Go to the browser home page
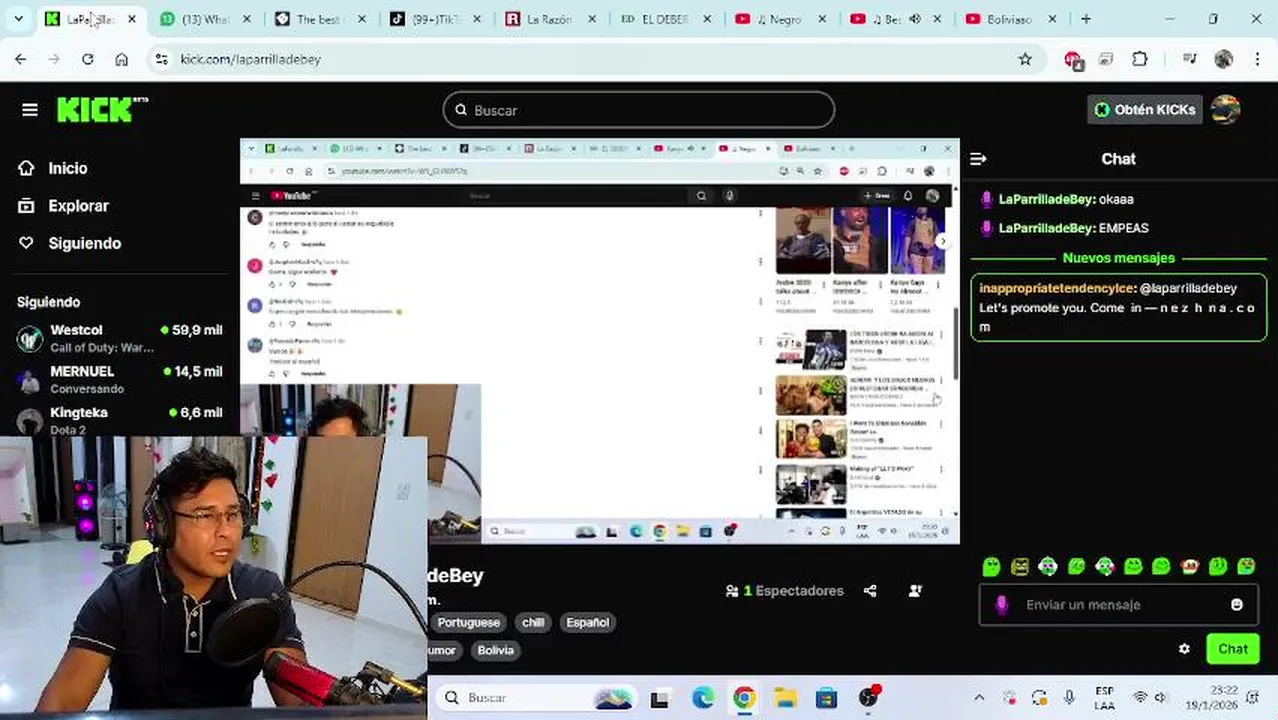Image resolution: width=1278 pixels, height=720 pixels. coord(121,59)
